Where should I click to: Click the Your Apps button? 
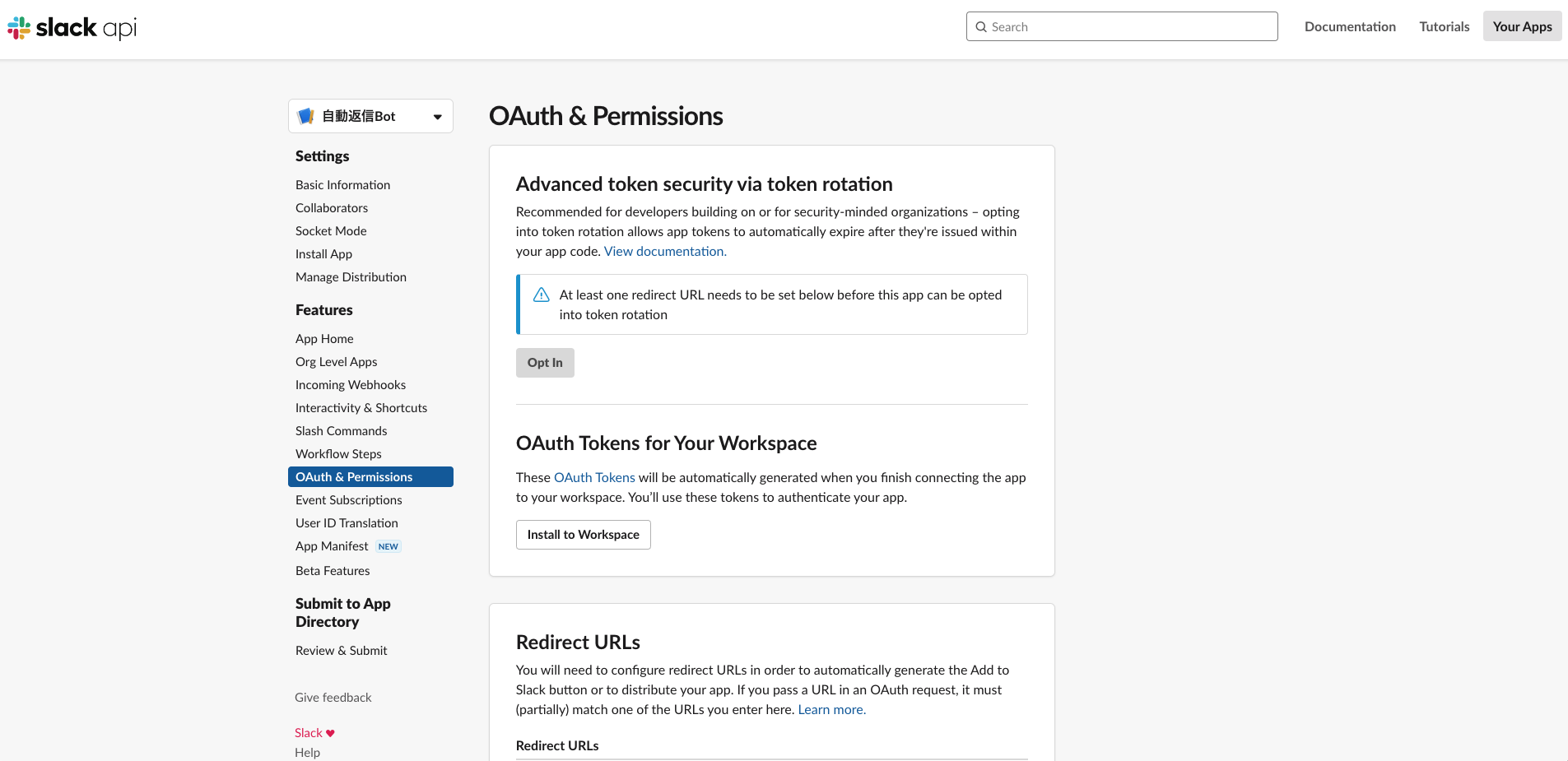pyautogui.click(x=1521, y=26)
